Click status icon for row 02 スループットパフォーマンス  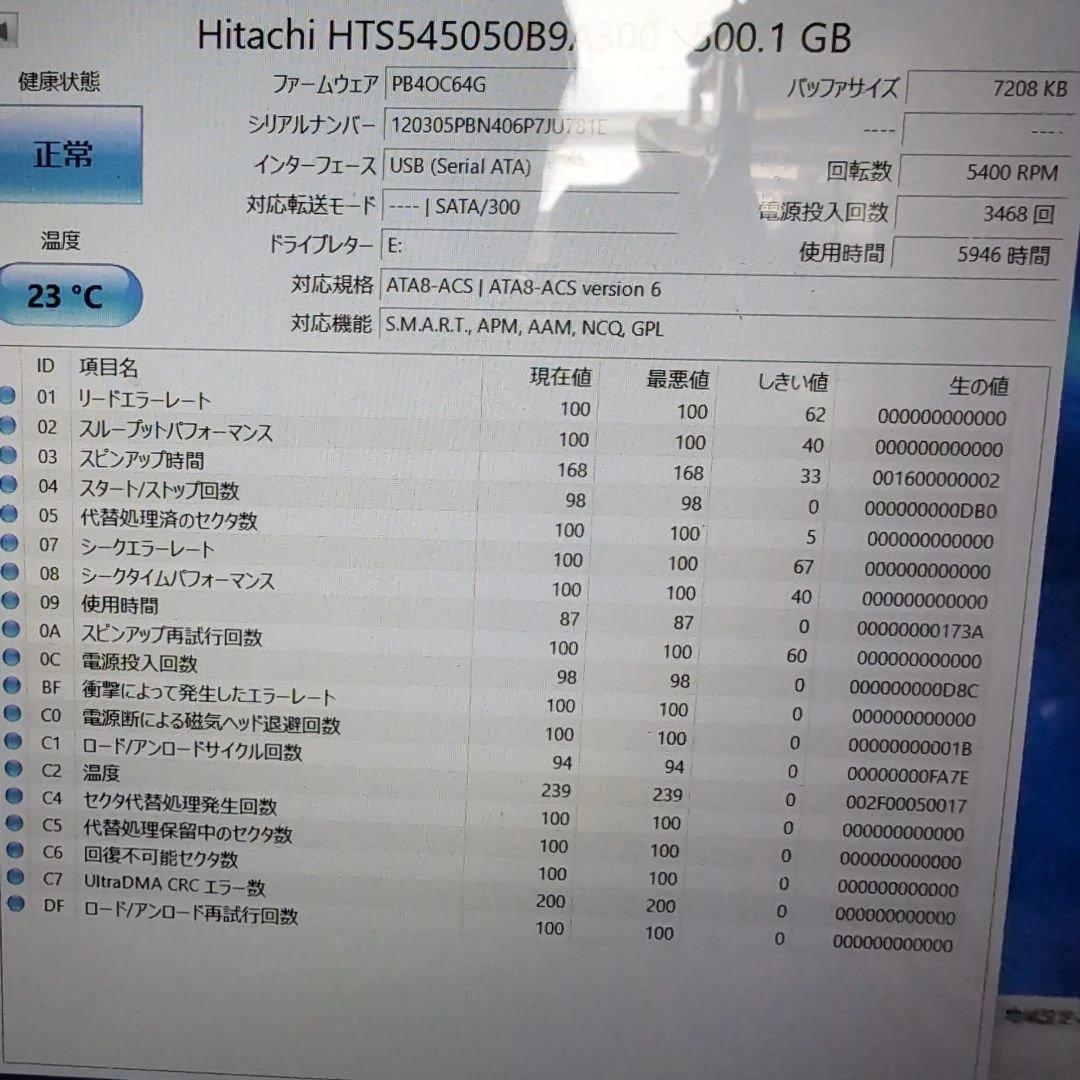point(8,426)
